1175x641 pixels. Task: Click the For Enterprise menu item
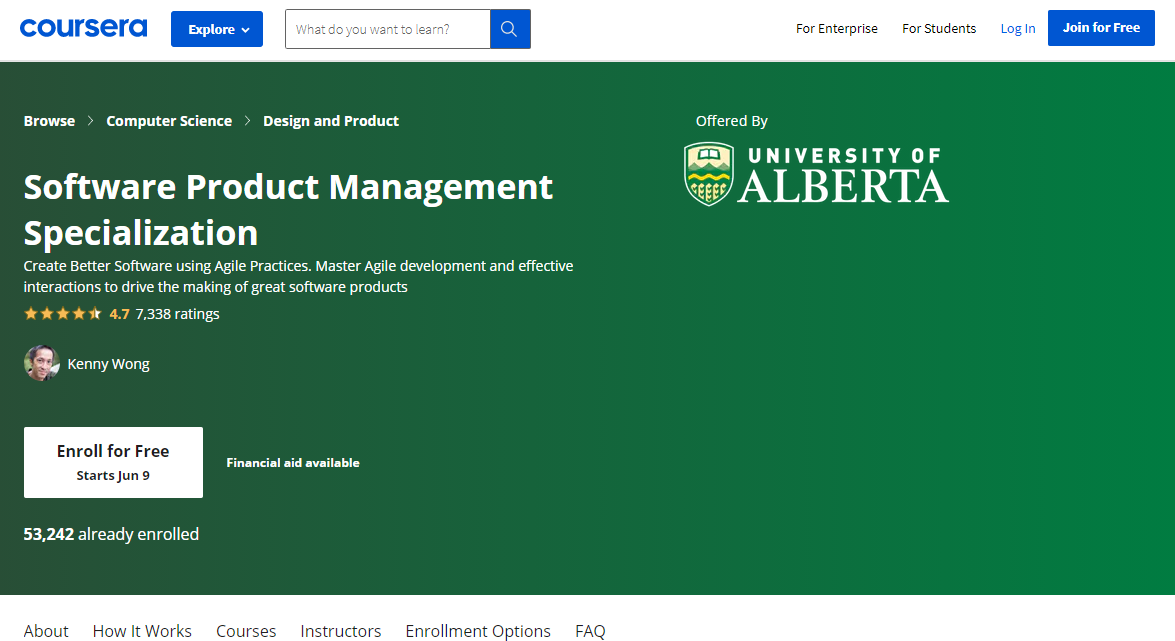837,28
